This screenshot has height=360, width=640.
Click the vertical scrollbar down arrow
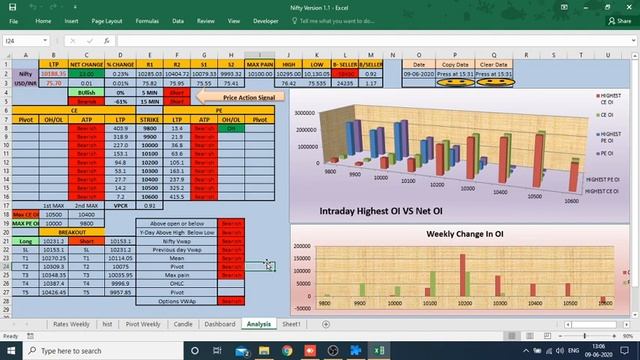click(x=635, y=315)
